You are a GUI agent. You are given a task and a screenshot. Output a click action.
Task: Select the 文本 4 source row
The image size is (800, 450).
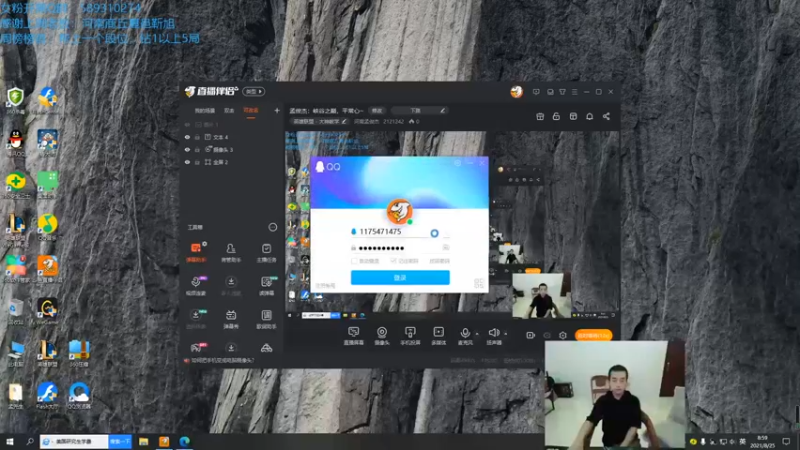[x=231, y=137]
